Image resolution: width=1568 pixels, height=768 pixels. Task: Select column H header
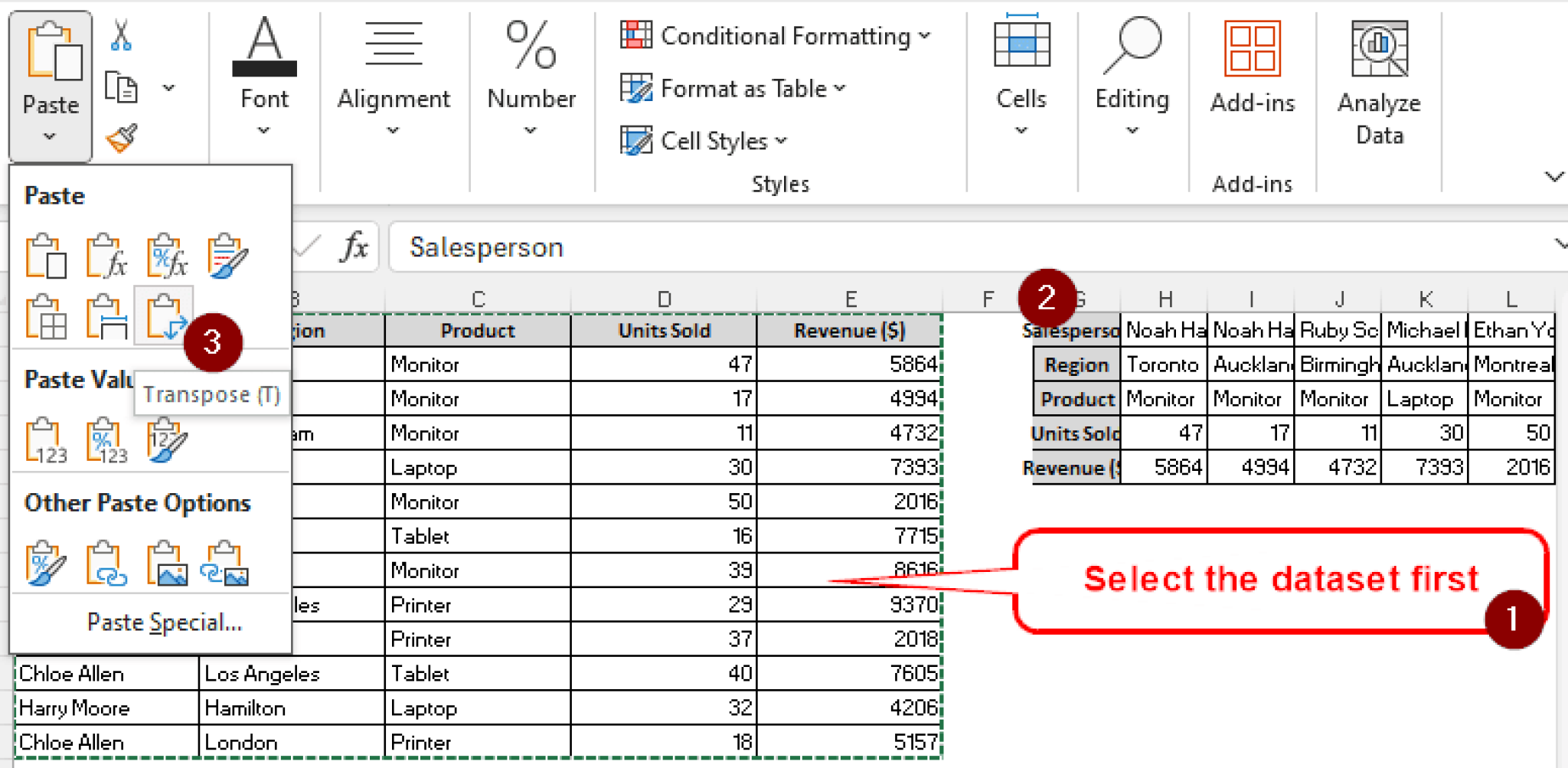[x=1165, y=299]
